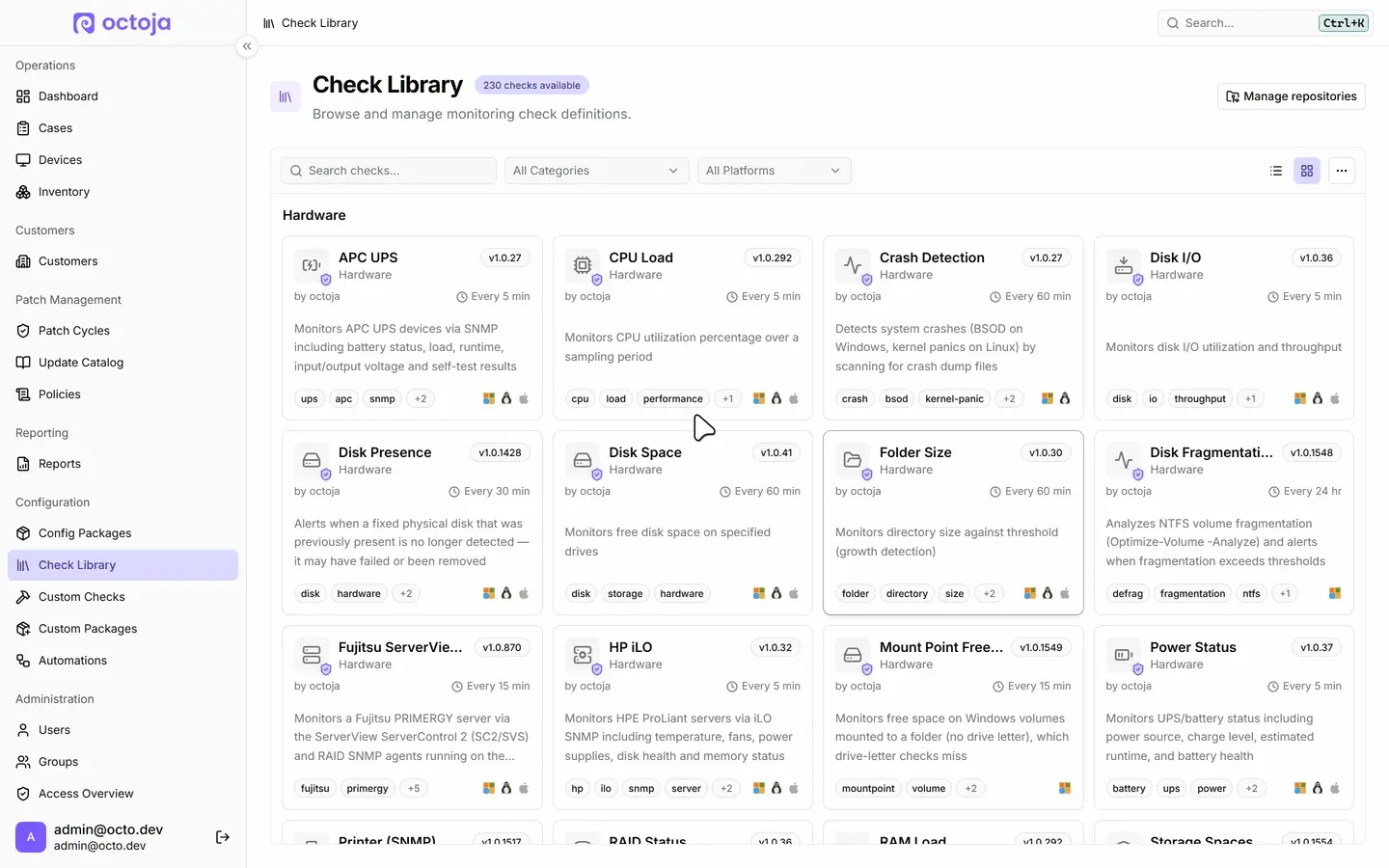This screenshot has width=1389, height=868.
Task: Switch to grid view layout
Action: [1307, 171]
